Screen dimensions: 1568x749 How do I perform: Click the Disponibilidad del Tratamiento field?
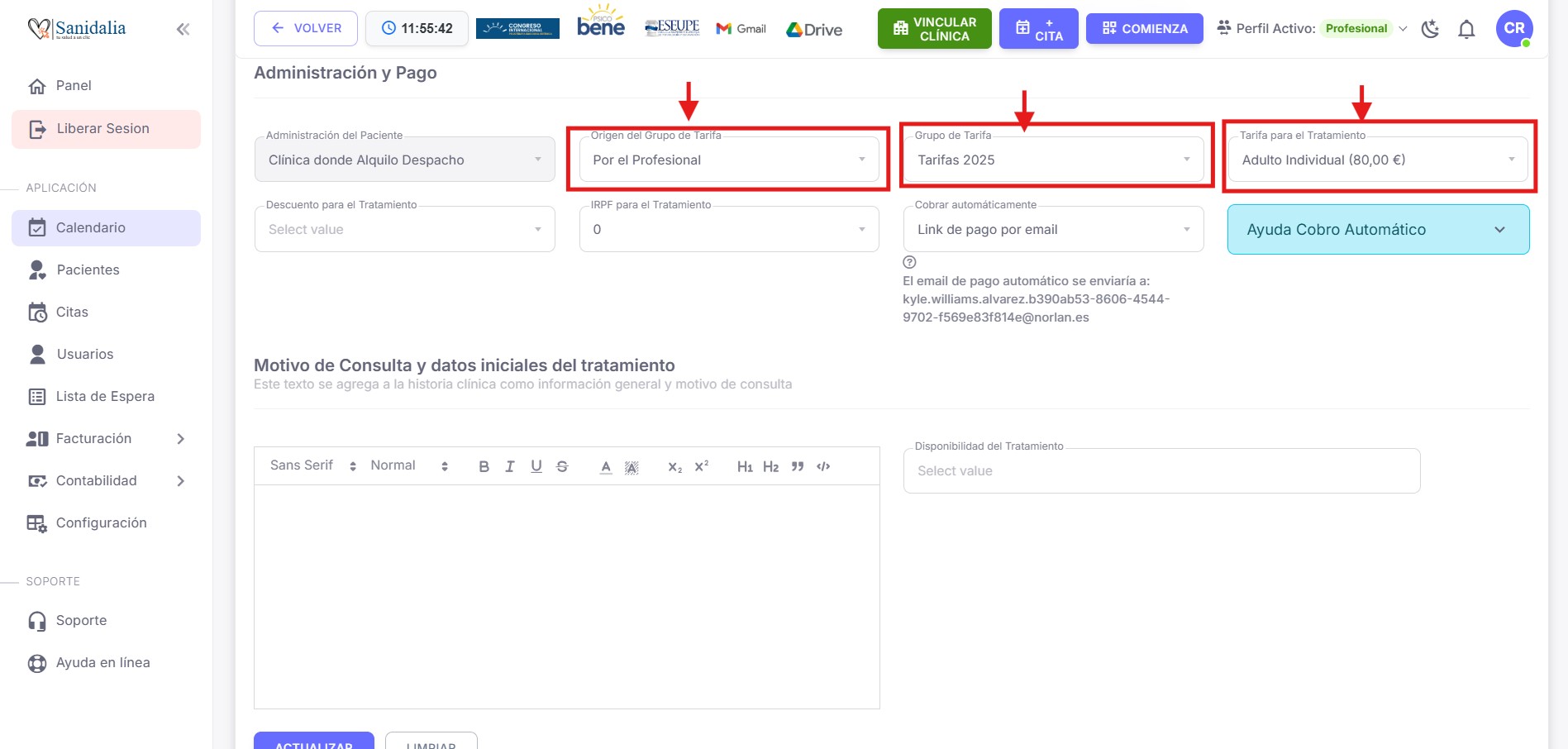(x=1161, y=470)
